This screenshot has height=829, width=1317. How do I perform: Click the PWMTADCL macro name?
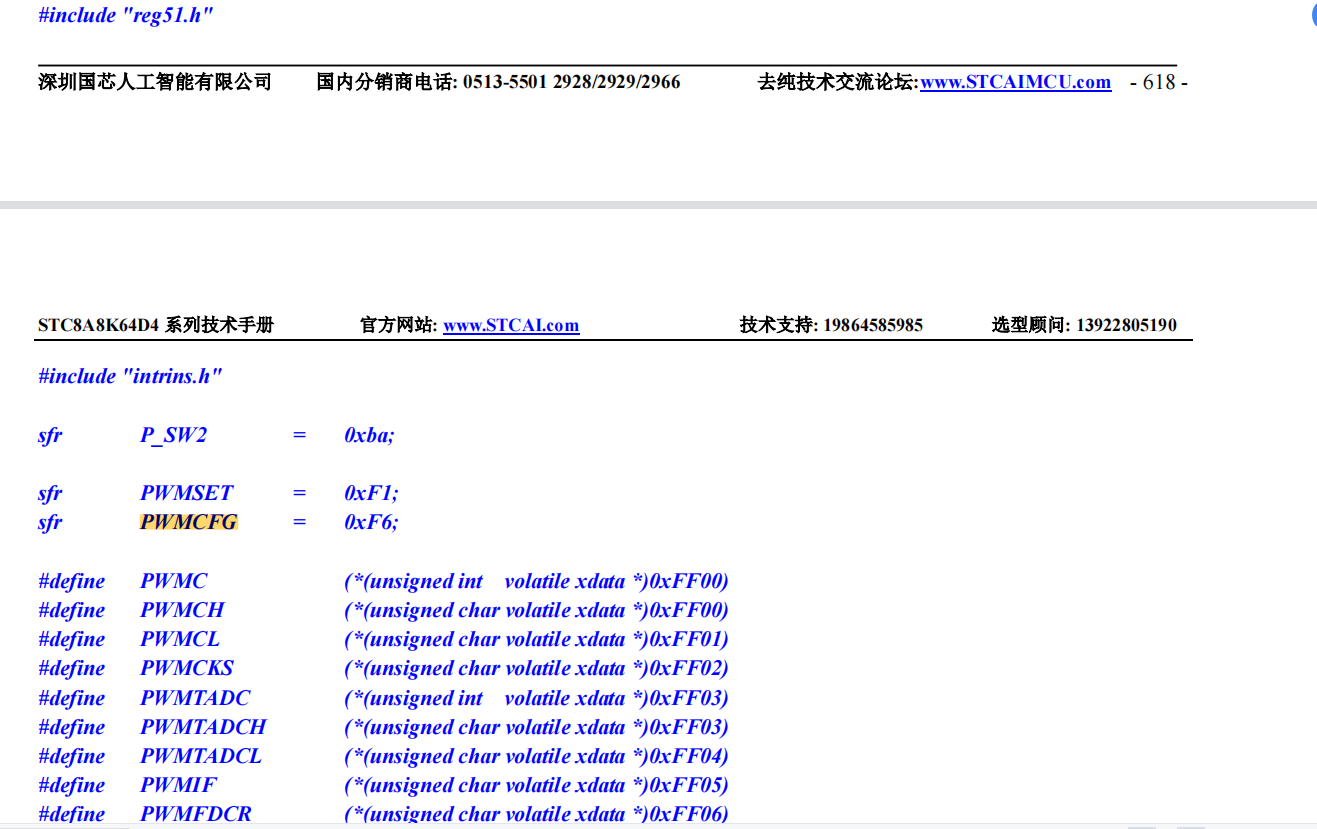coord(201,756)
